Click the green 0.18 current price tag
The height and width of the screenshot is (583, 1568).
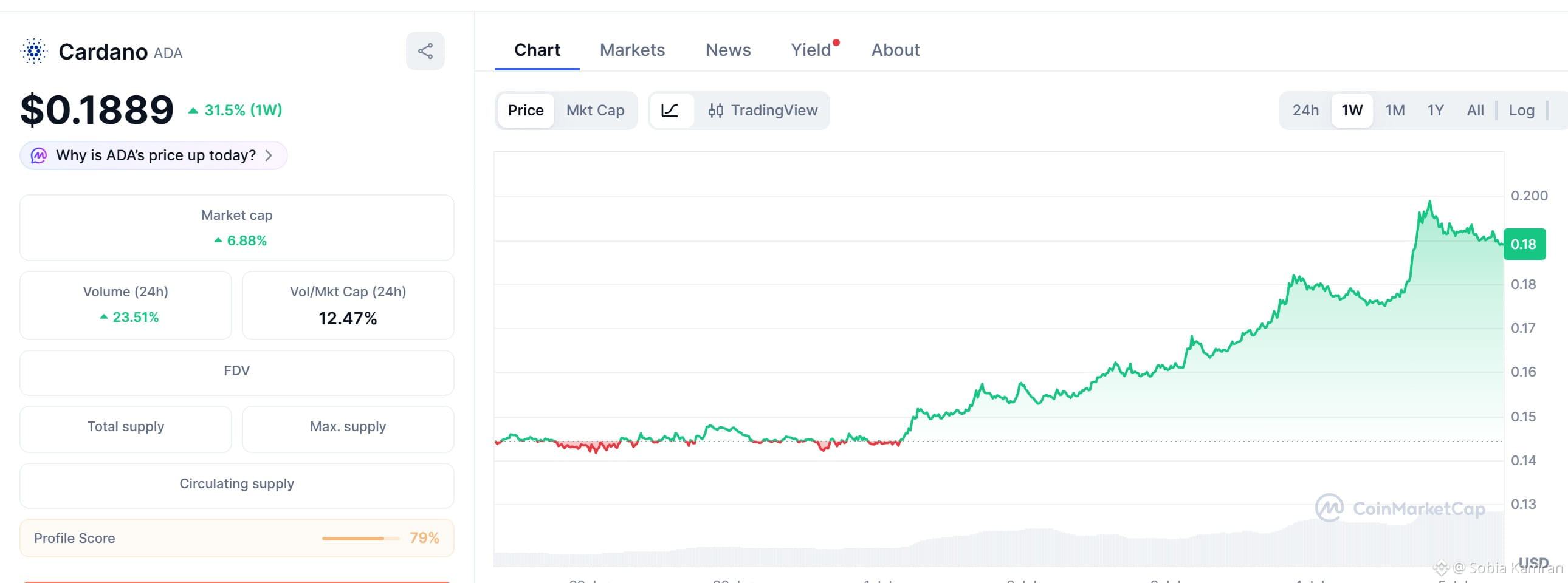coord(1524,244)
